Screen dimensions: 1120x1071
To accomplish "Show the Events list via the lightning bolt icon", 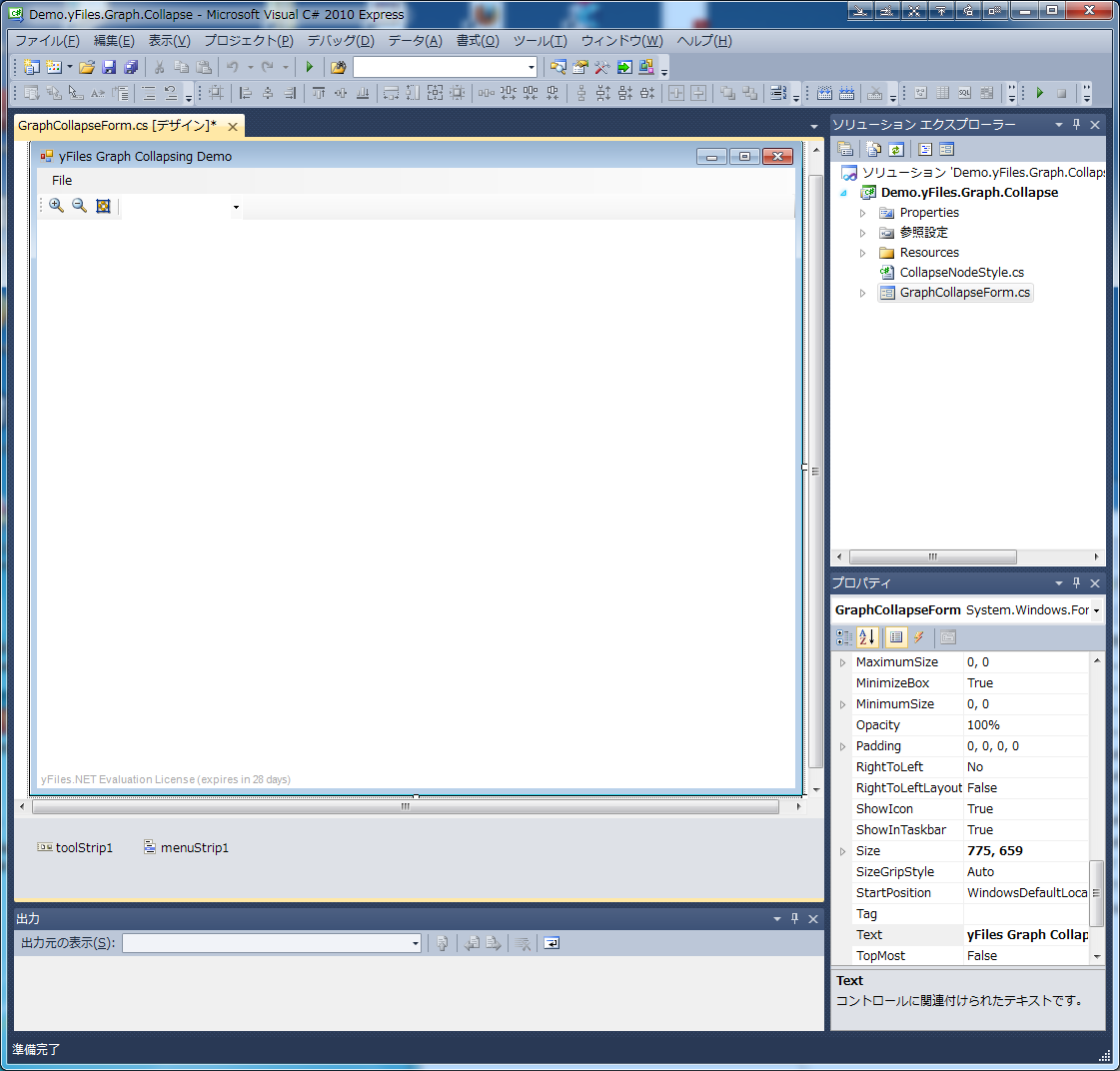I will click(x=918, y=637).
